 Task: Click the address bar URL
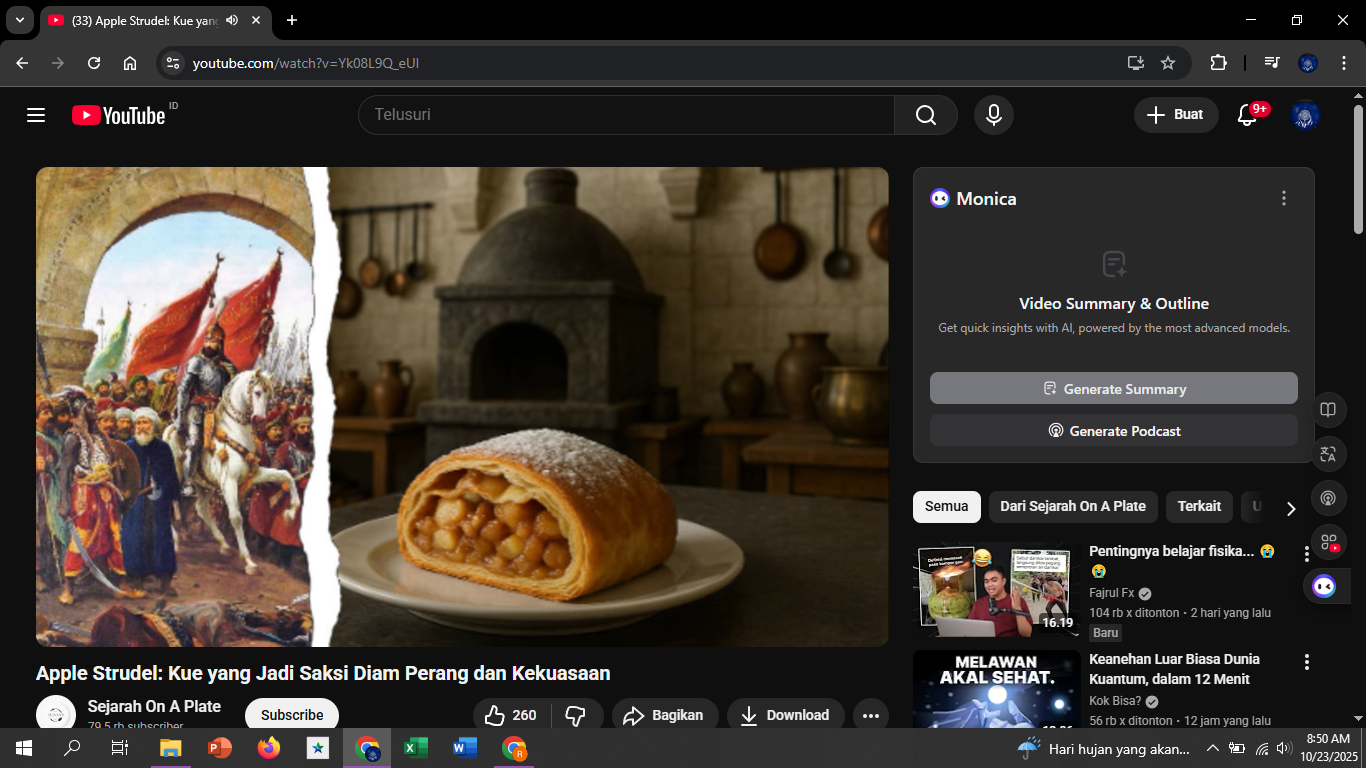click(305, 63)
